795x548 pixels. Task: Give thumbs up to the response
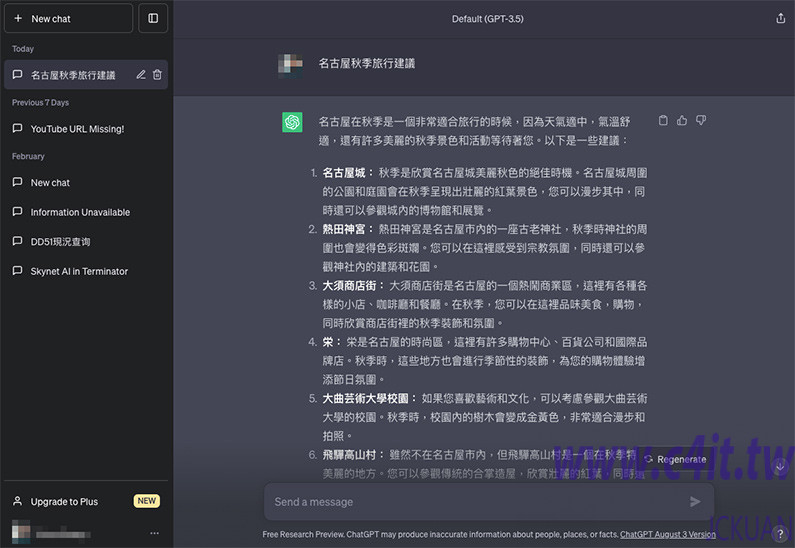click(x=682, y=121)
